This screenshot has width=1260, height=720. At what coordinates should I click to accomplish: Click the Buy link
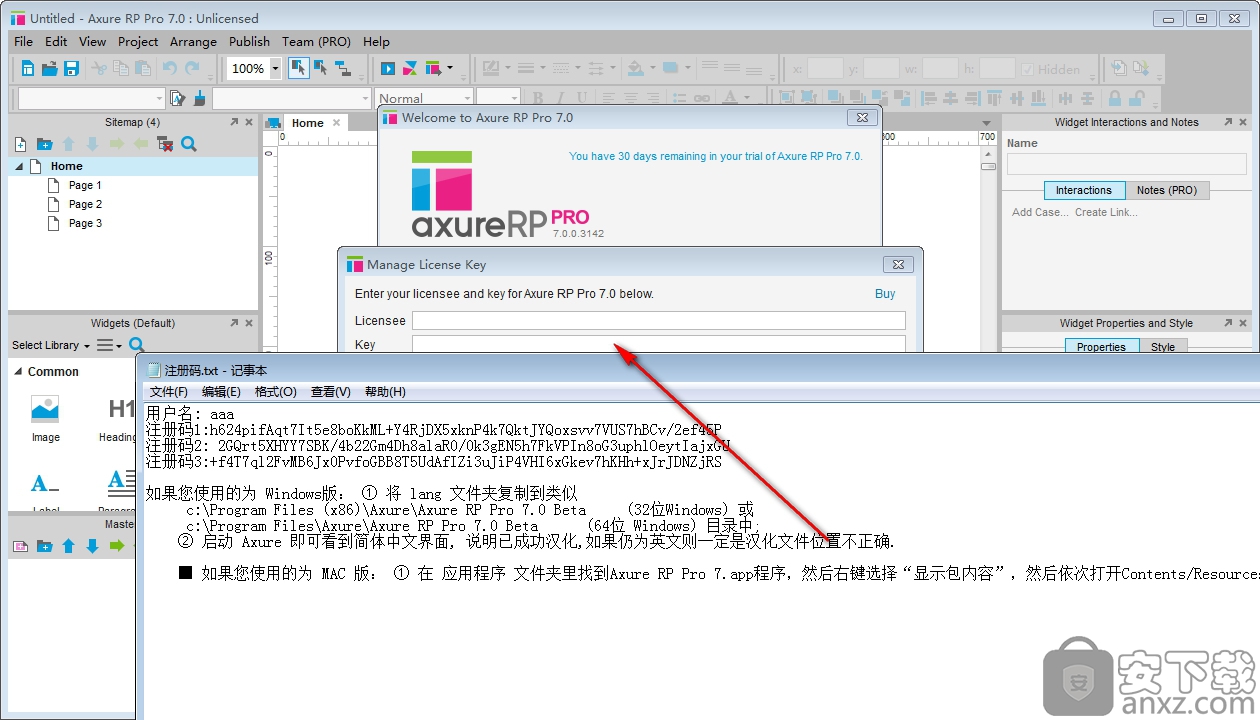[x=885, y=294]
